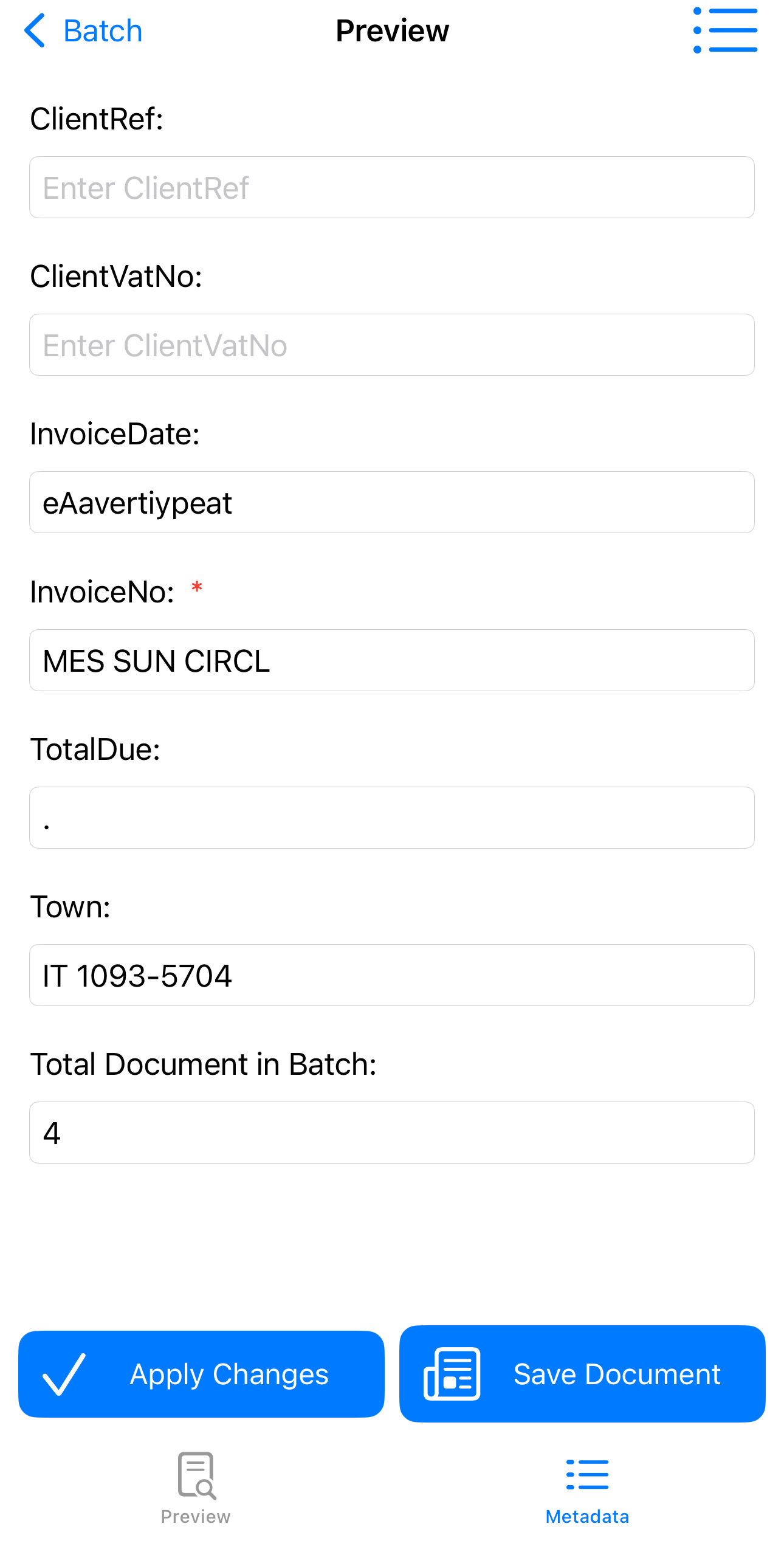The width and height of the screenshot is (784, 1552).
Task: Select the TotalDue input field
Action: click(392, 818)
